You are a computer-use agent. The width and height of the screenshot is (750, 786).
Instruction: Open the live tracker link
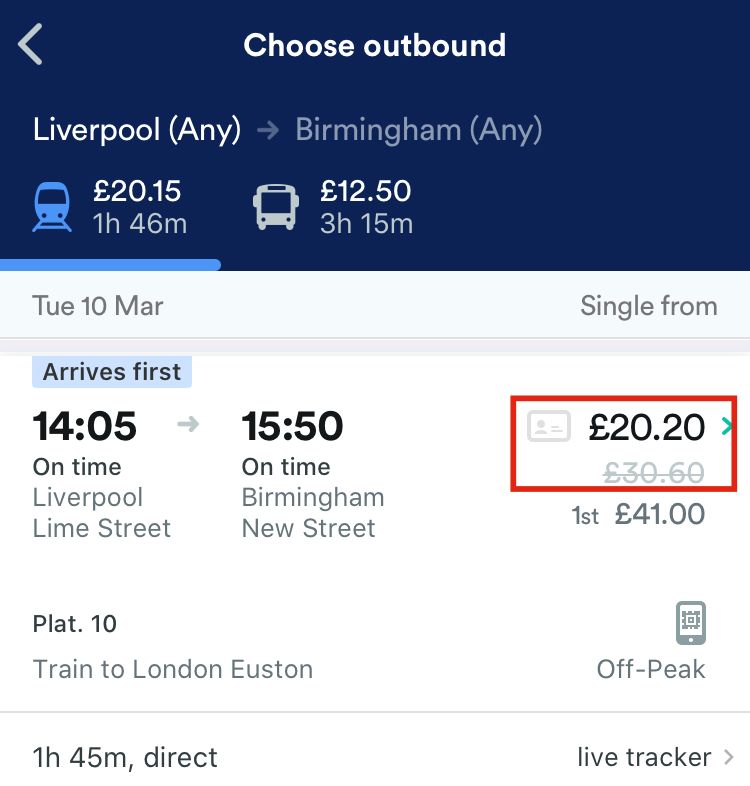pyautogui.click(x=644, y=758)
